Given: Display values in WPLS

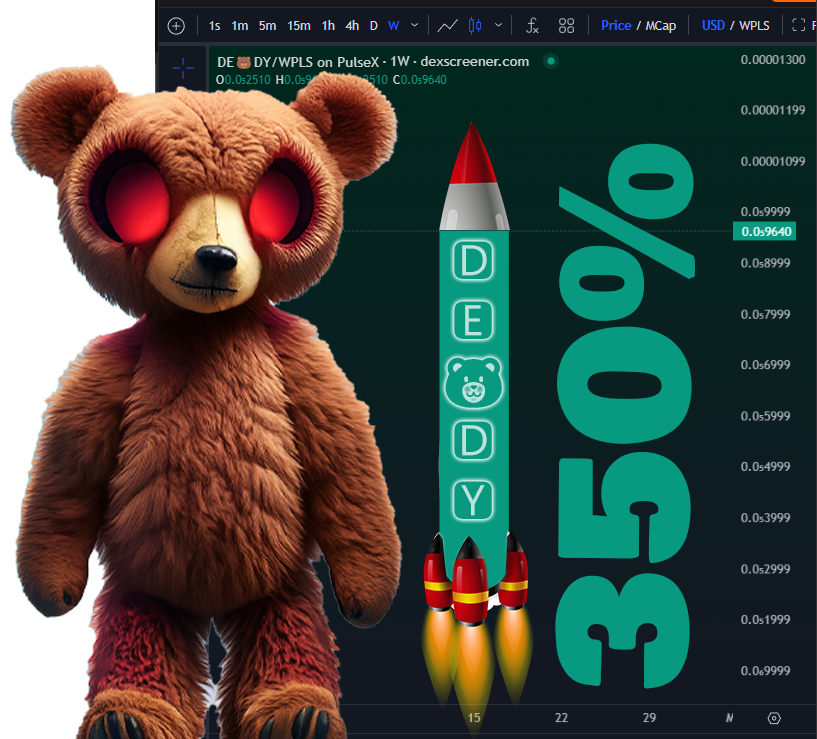Looking at the screenshot, I should pyautogui.click(x=754, y=26).
